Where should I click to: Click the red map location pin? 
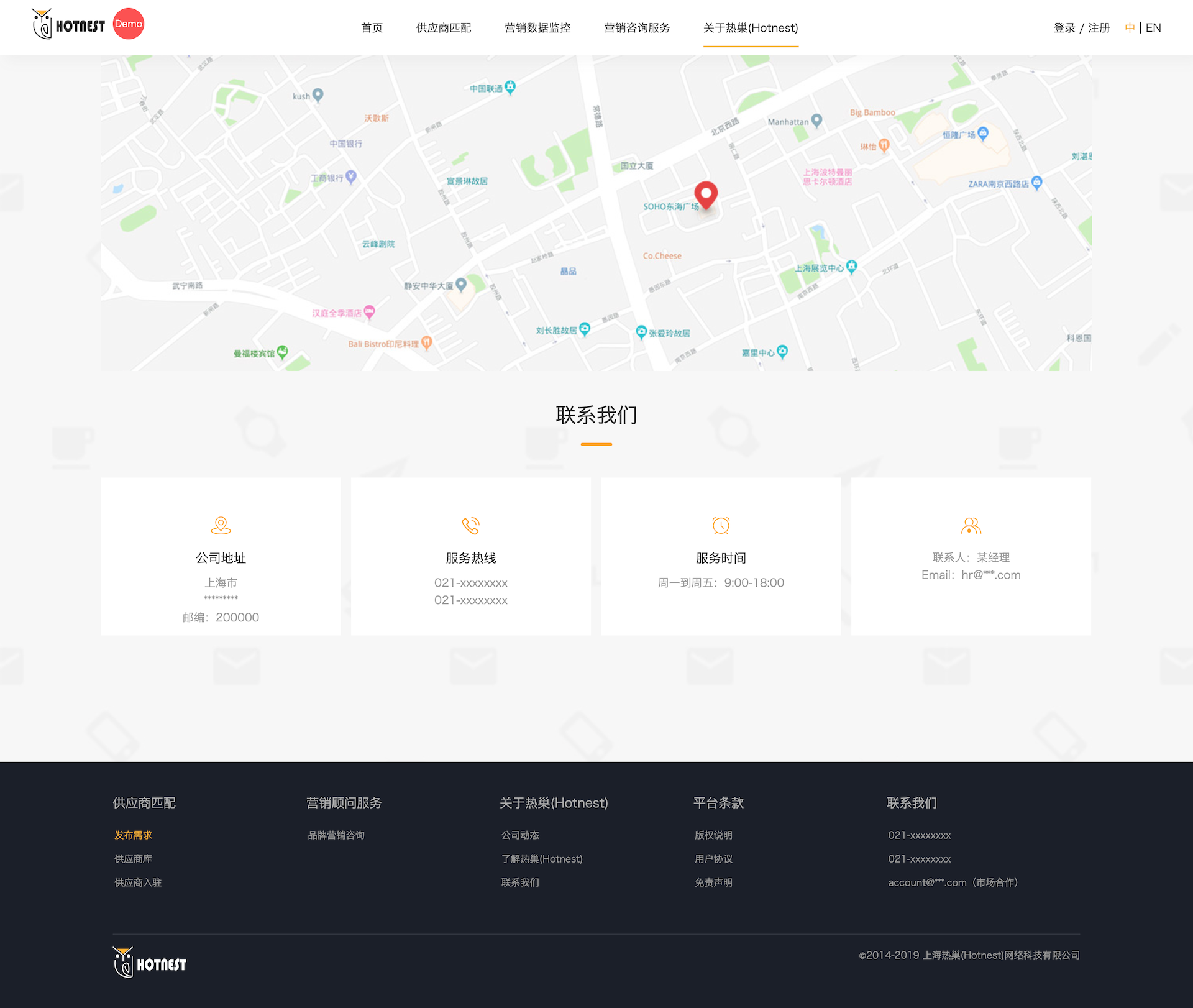(706, 195)
